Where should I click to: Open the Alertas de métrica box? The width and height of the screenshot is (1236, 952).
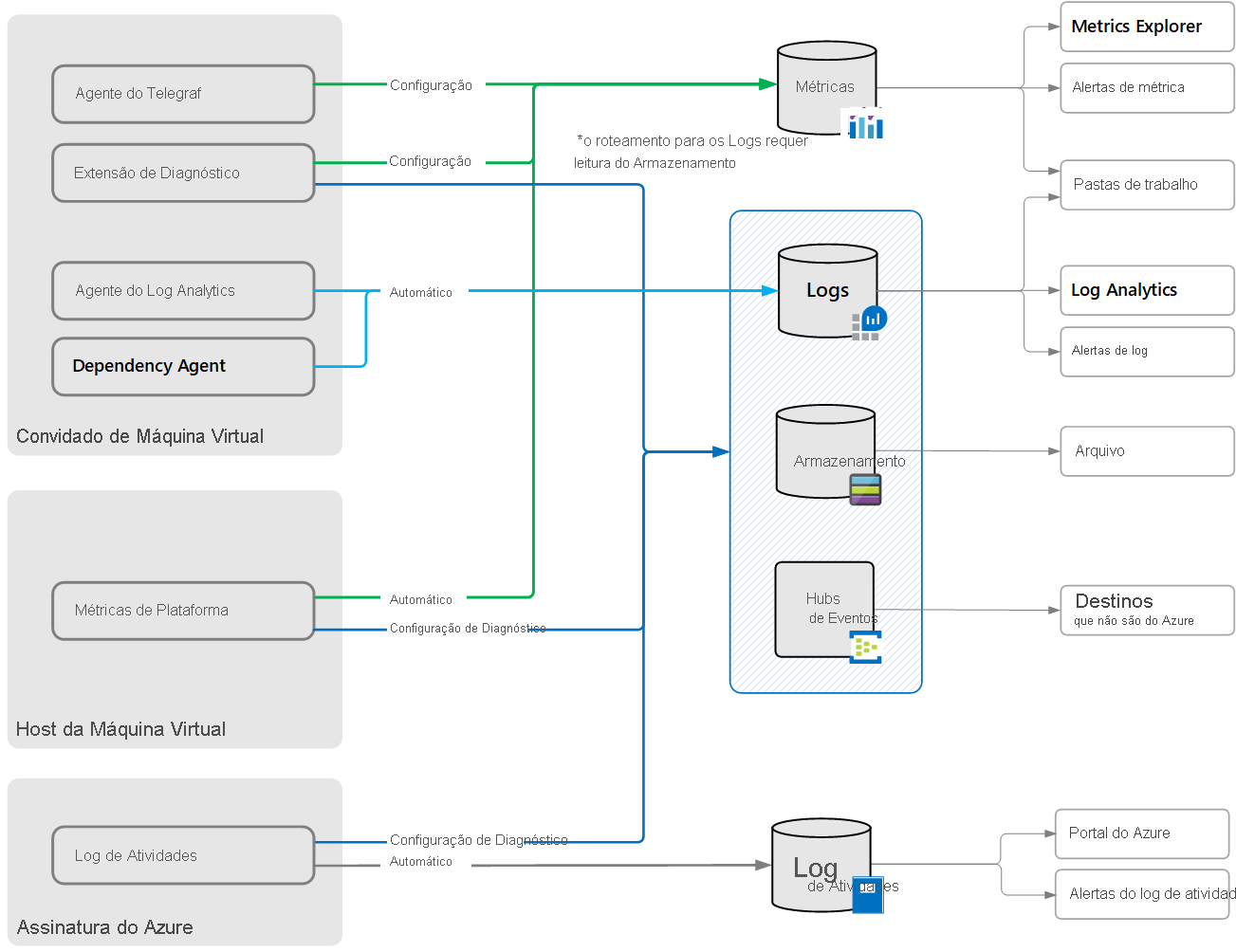pos(1147,88)
